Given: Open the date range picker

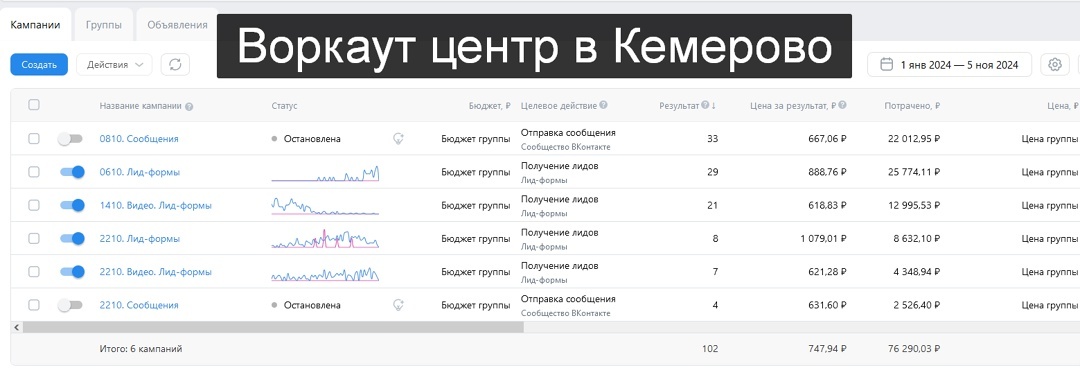Looking at the screenshot, I should click(x=949, y=65).
